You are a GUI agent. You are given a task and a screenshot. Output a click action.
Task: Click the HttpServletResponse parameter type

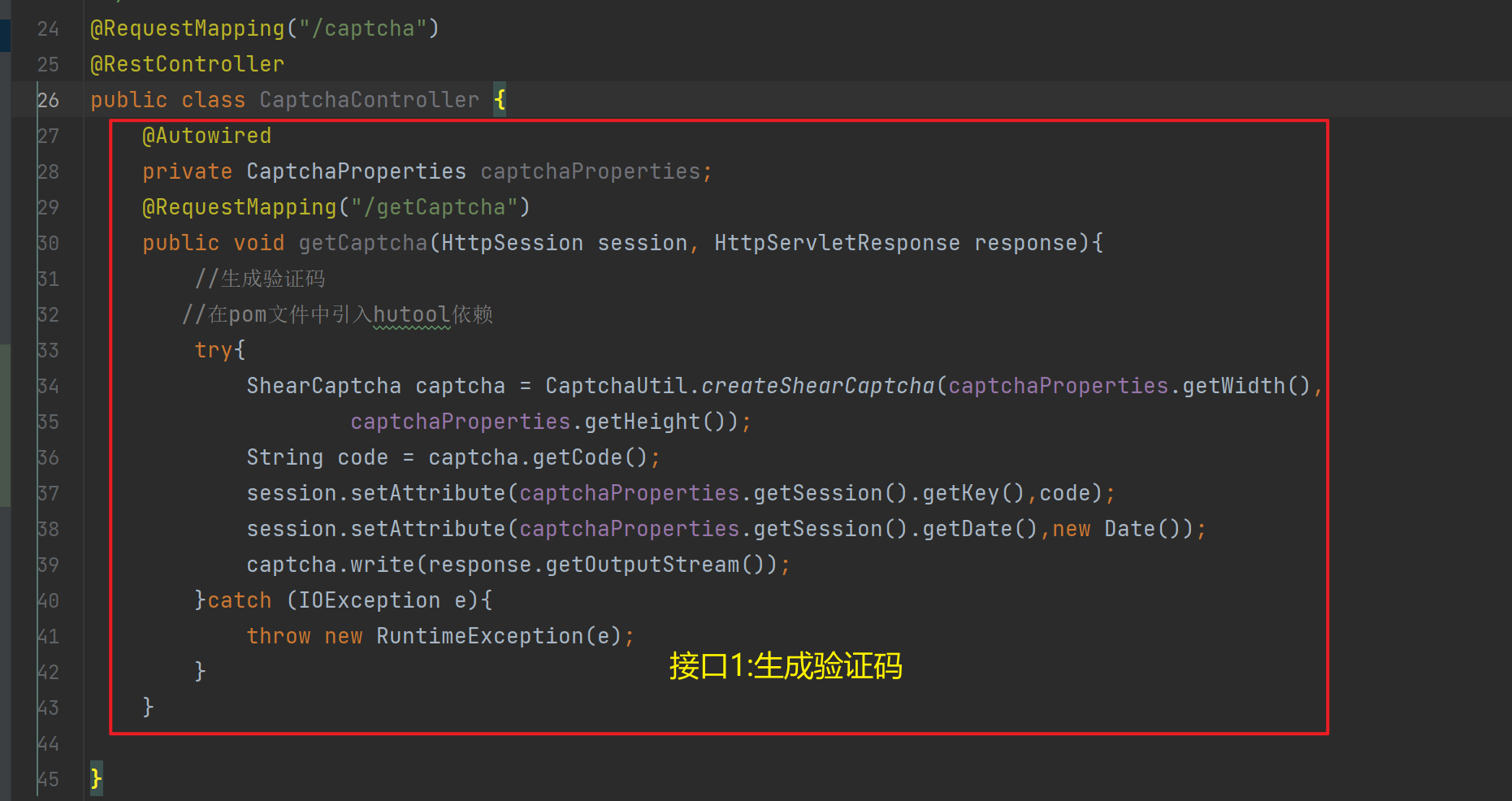click(838, 243)
